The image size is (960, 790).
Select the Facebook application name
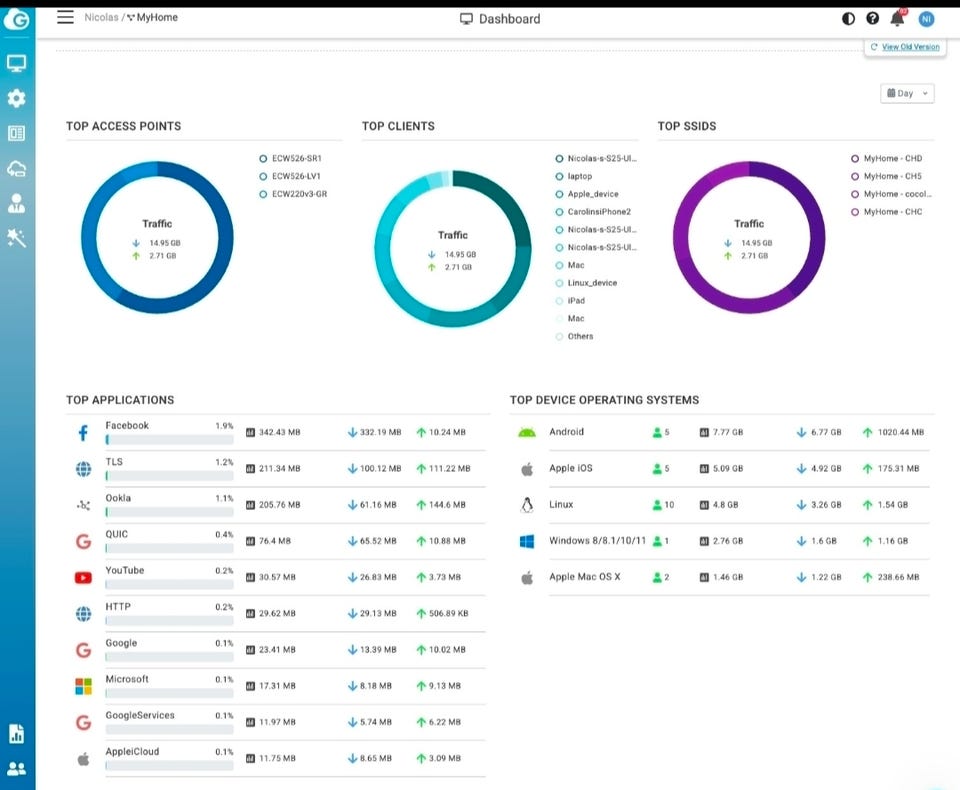(x=127, y=426)
